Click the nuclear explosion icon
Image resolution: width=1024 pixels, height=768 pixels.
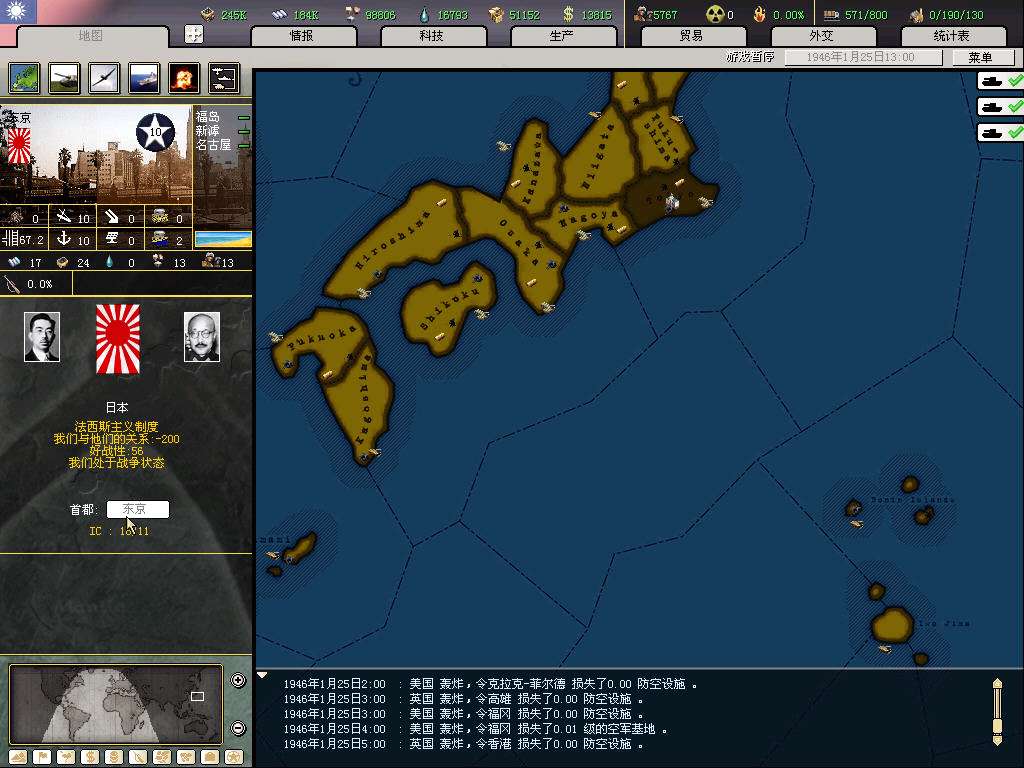click(x=183, y=78)
